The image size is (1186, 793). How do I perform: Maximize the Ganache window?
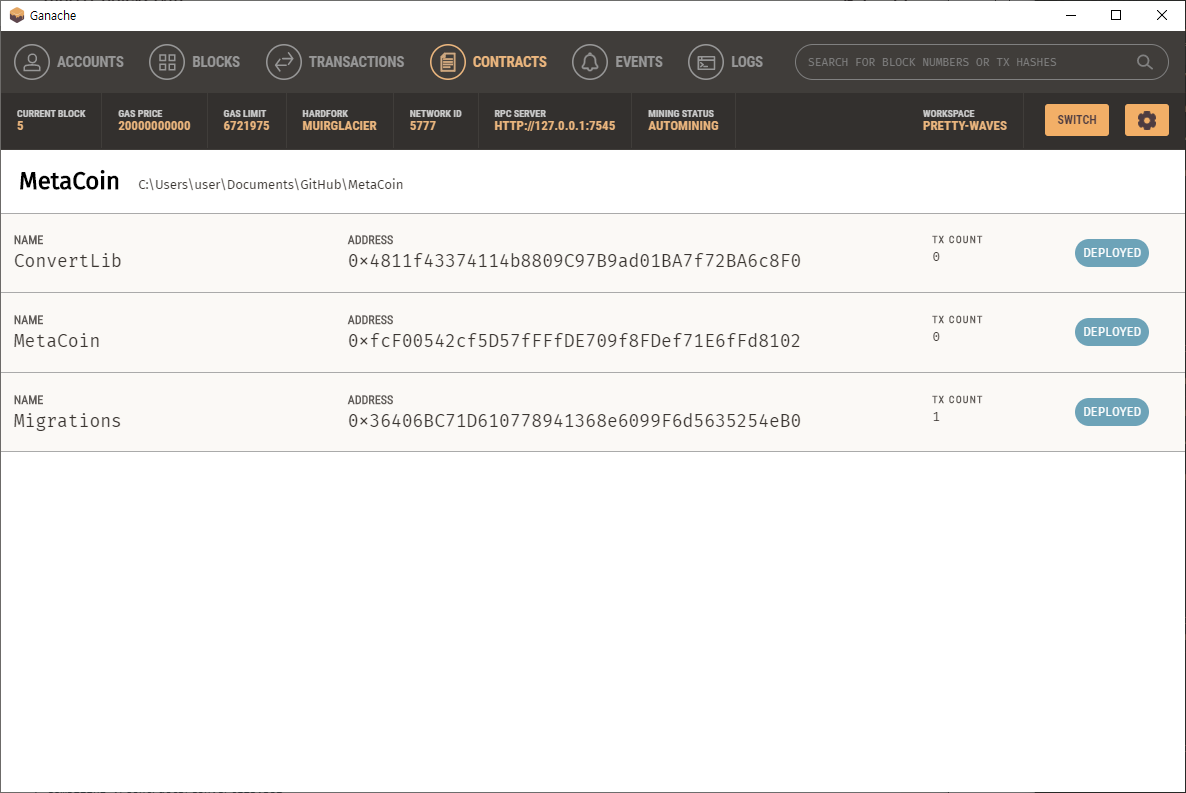1116,15
